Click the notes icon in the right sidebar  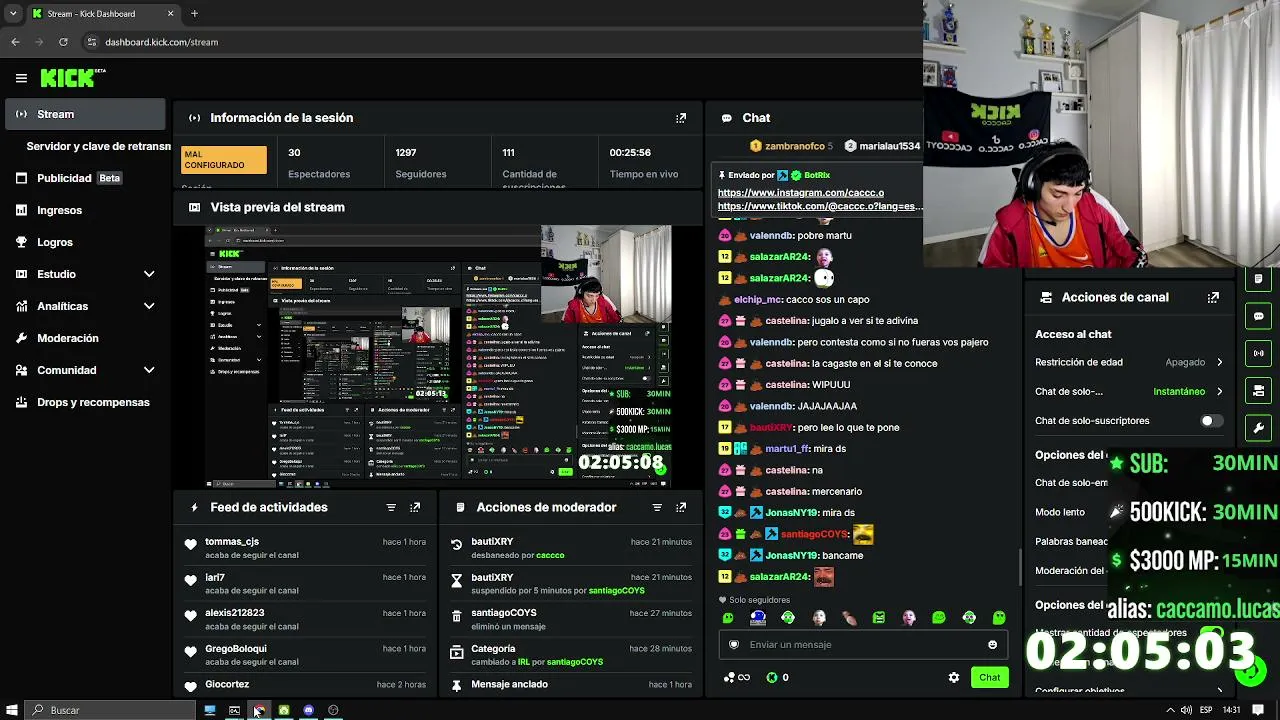pos(1259,279)
